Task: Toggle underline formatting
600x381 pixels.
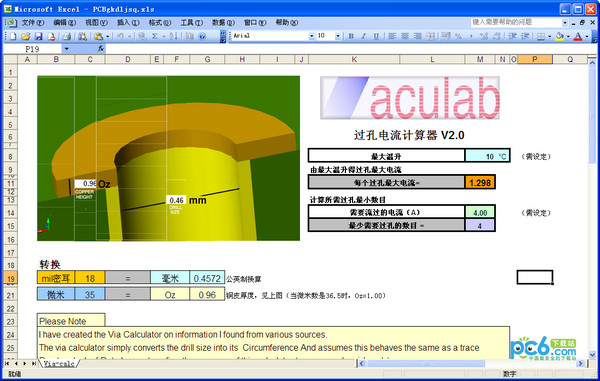Action: pos(376,36)
